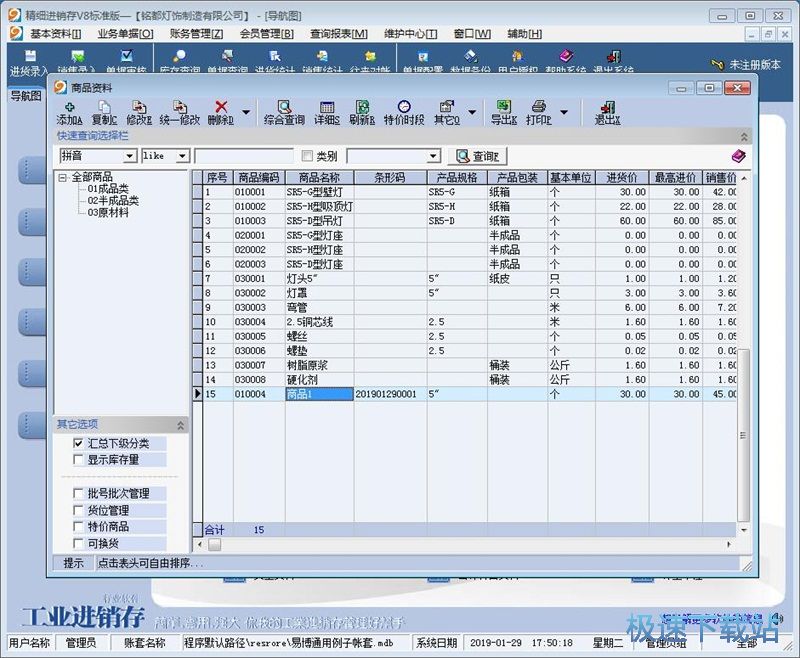Open the 类别 category combo box
Image resolution: width=800 pixels, height=658 pixels.
pos(434,156)
